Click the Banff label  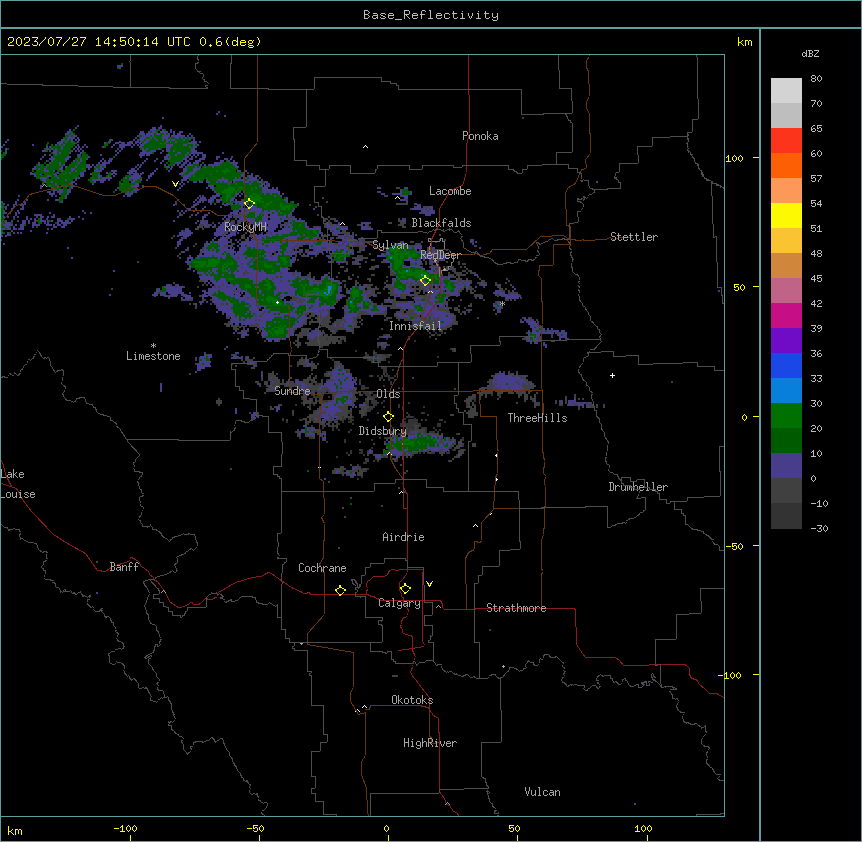pos(124,567)
